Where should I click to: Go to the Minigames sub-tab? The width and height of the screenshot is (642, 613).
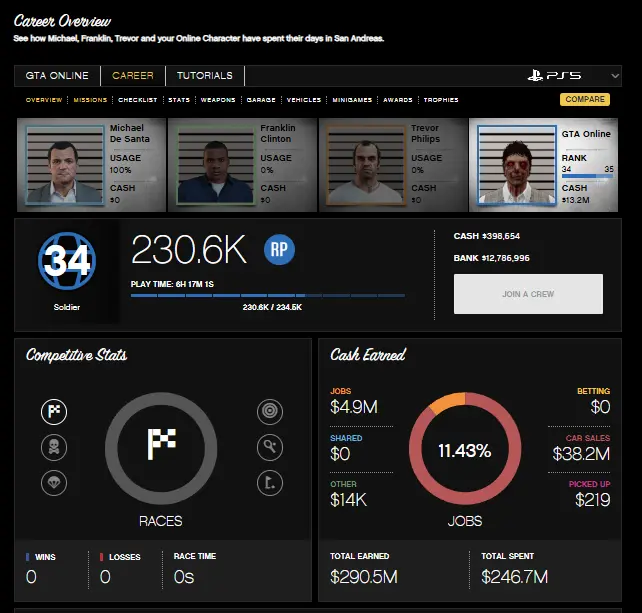click(352, 100)
